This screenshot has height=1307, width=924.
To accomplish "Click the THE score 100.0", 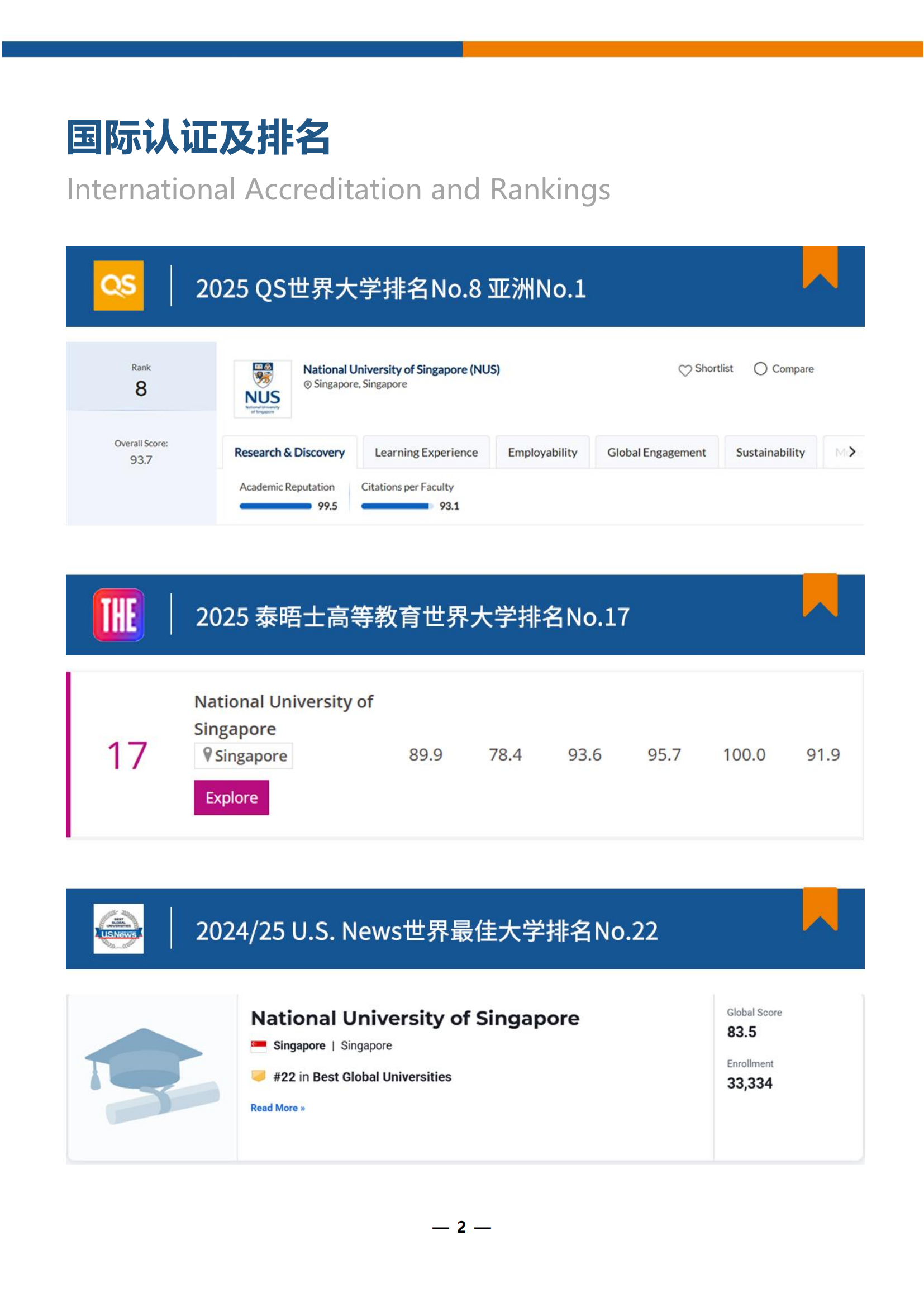I will click(744, 755).
